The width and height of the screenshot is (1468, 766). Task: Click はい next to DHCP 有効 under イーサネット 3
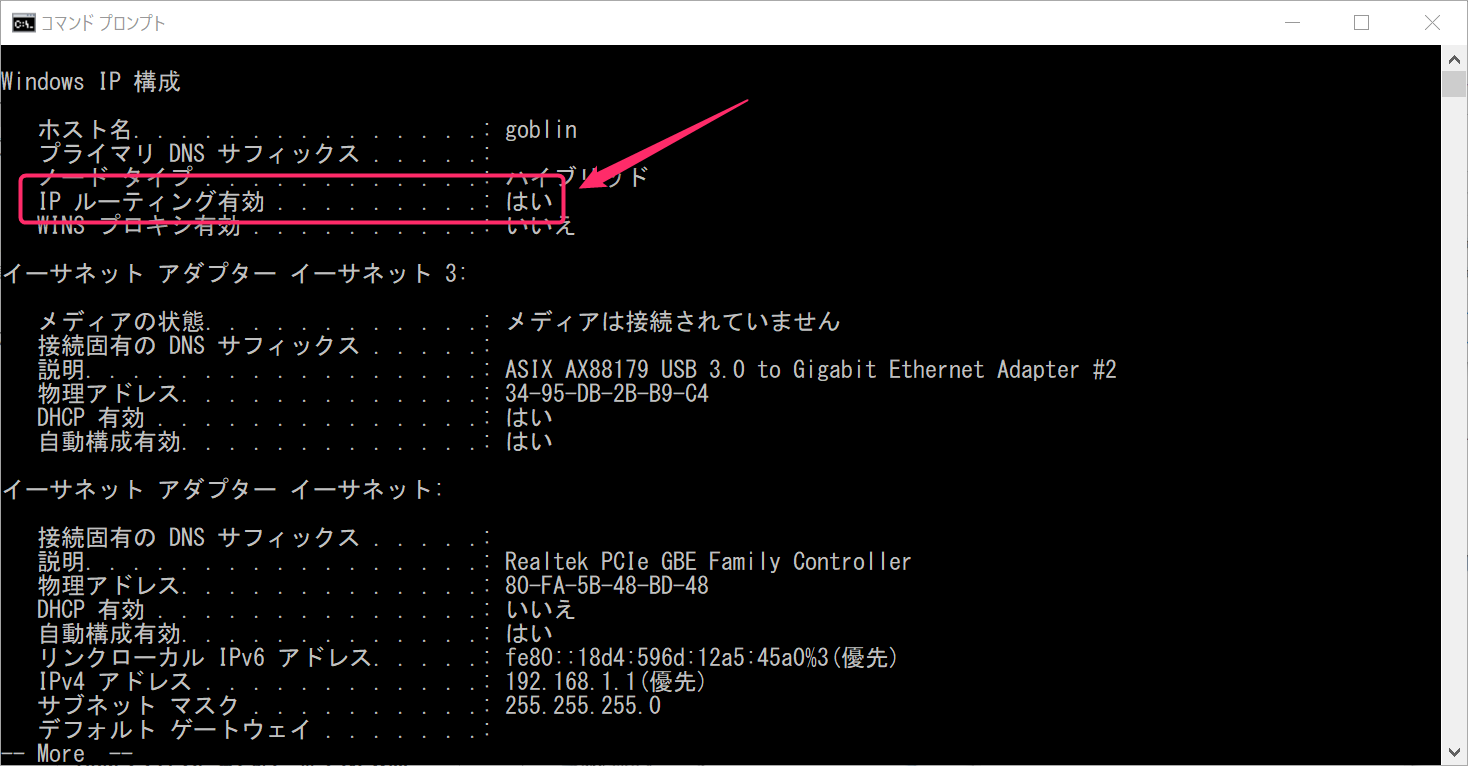click(529, 418)
